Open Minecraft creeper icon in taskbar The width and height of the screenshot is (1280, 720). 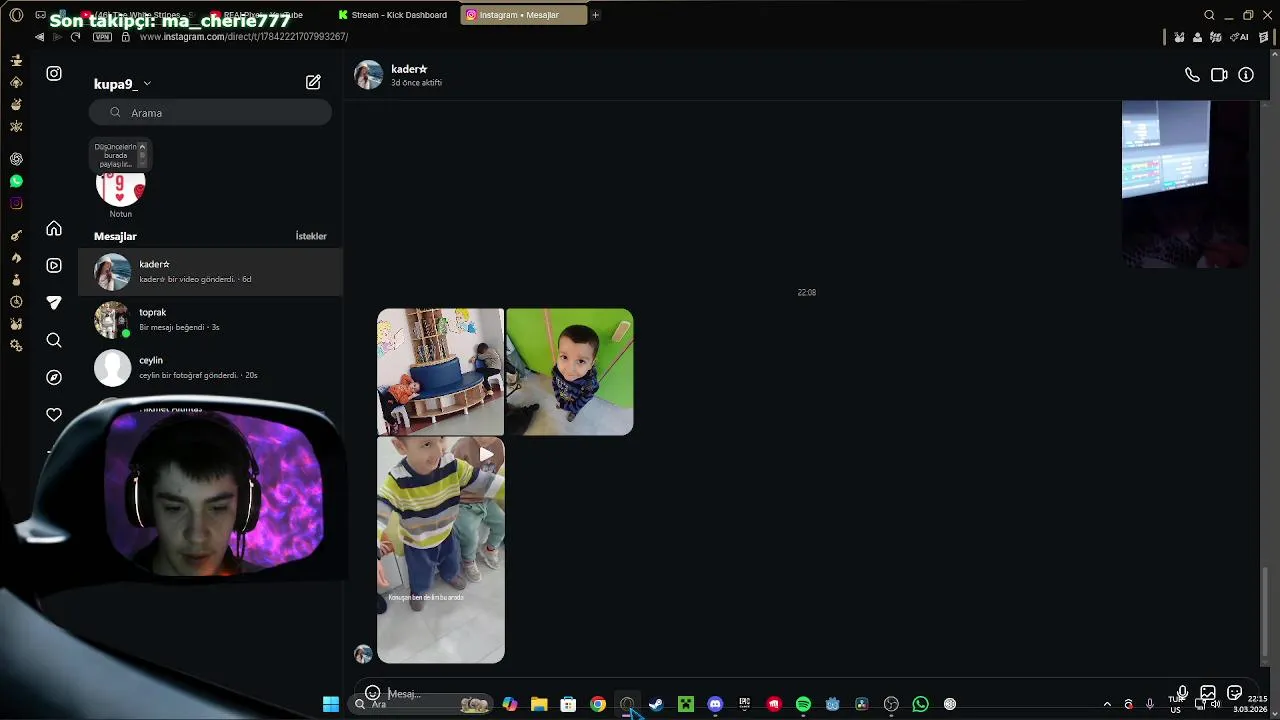pos(686,704)
